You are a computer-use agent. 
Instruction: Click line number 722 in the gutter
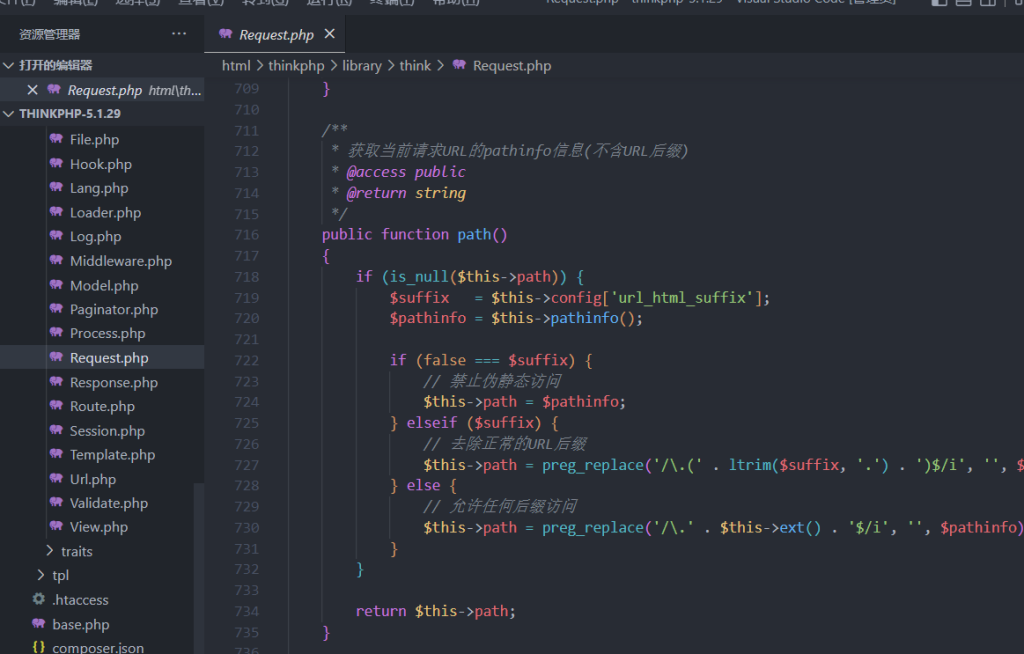point(245,360)
